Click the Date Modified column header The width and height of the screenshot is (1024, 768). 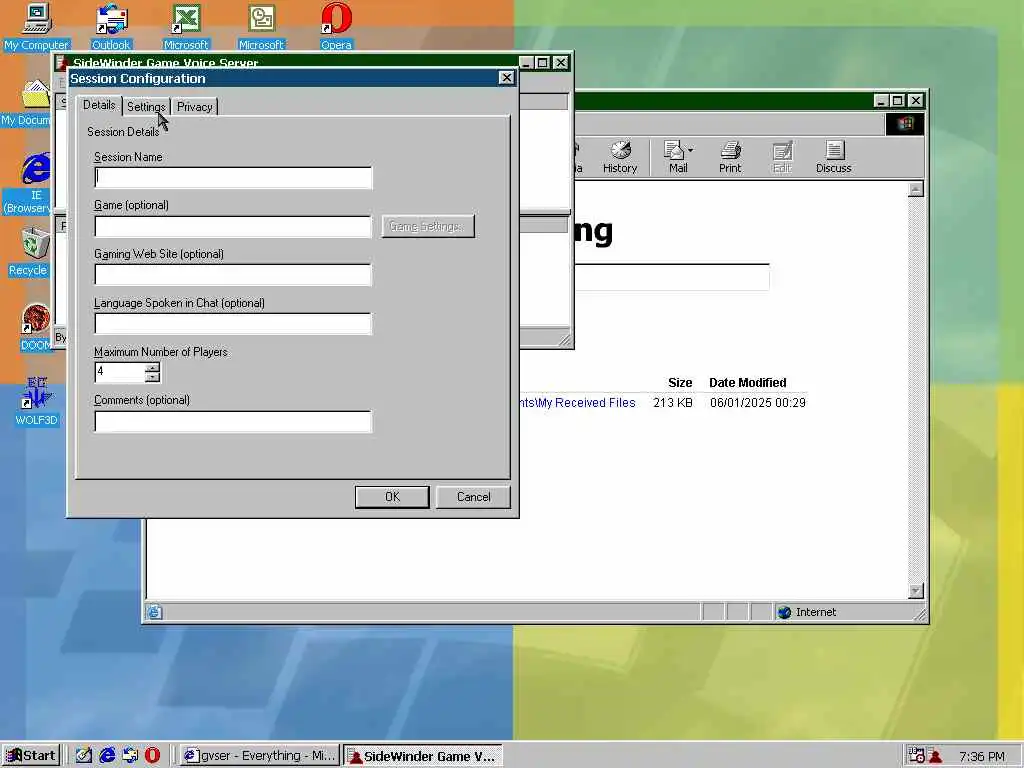(x=748, y=383)
